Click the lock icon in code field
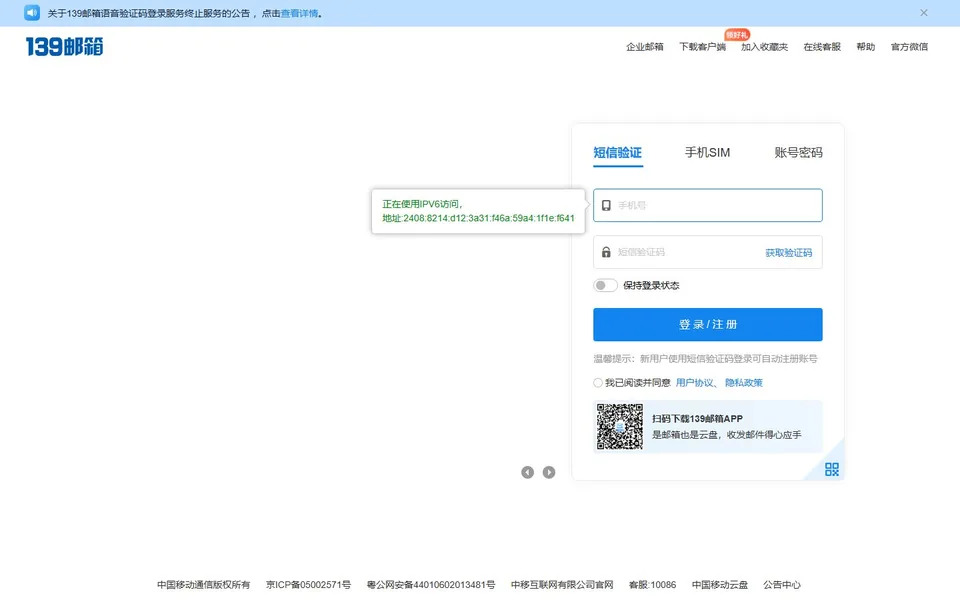The width and height of the screenshot is (960, 600). coord(606,252)
